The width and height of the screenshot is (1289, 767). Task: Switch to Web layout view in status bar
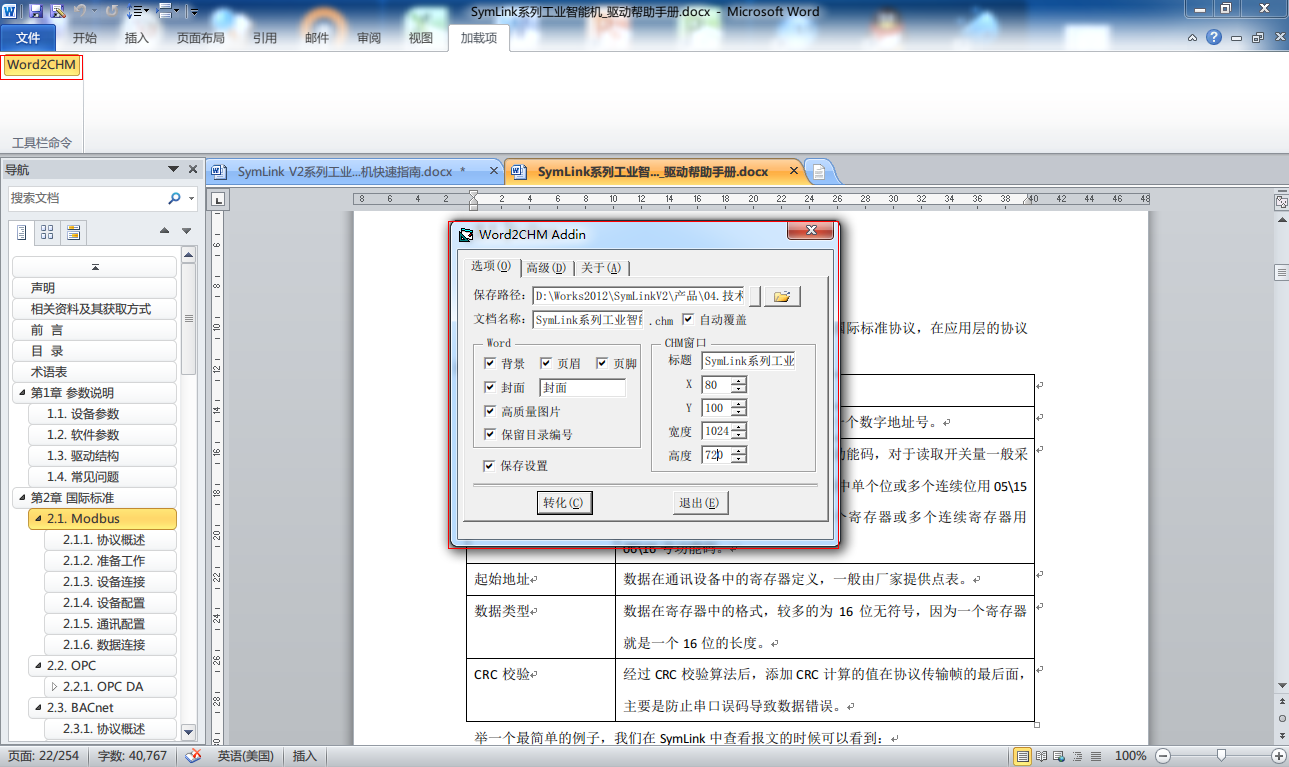coord(1057,756)
